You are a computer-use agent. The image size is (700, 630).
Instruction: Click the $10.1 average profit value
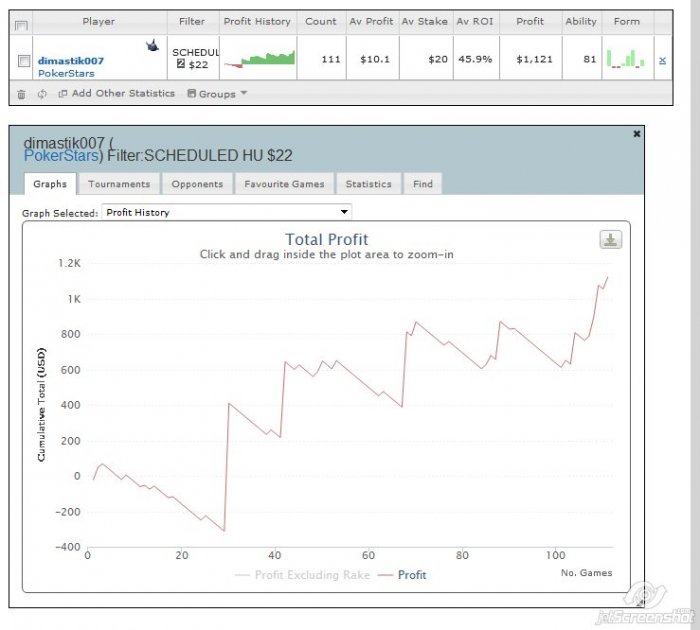click(x=375, y=59)
